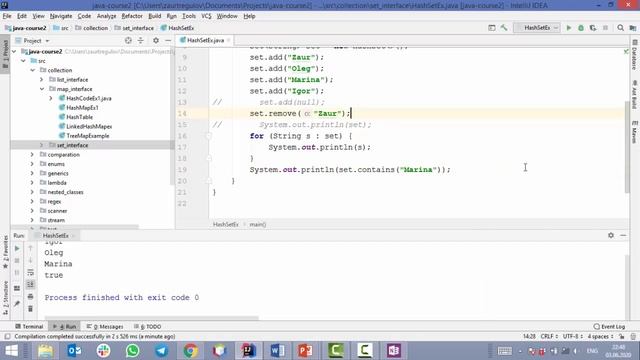Viewport: 640px width, 360px height.
Task: Change CRLF line separator in status bar
Action: pyautogui.click(x=549, y=336)
